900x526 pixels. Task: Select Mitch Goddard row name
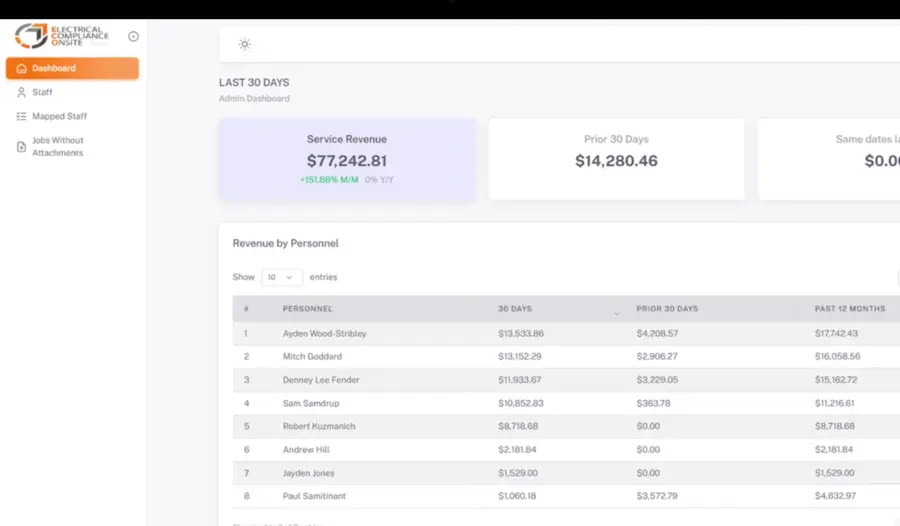[312, 357]
